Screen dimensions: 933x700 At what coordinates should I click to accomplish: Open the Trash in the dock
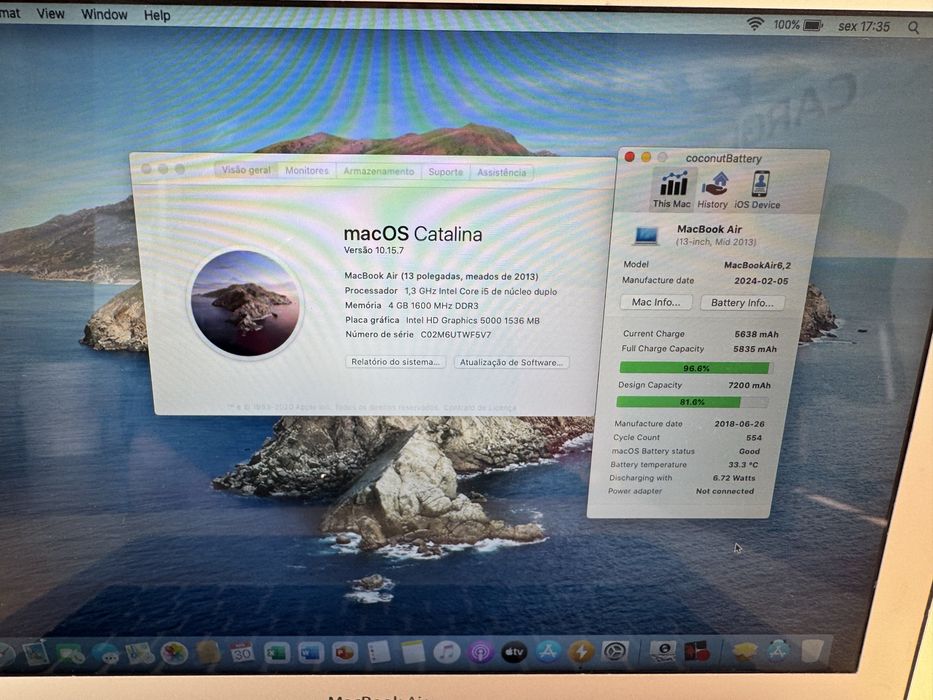coord(813,652)
